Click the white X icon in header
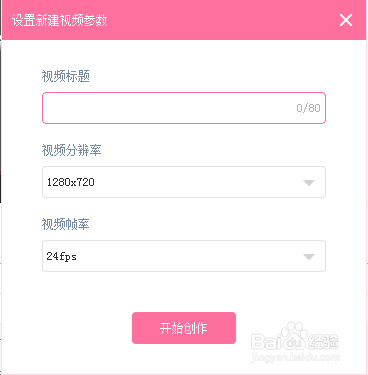The image size is (368, 375). (x=346, y=20)
